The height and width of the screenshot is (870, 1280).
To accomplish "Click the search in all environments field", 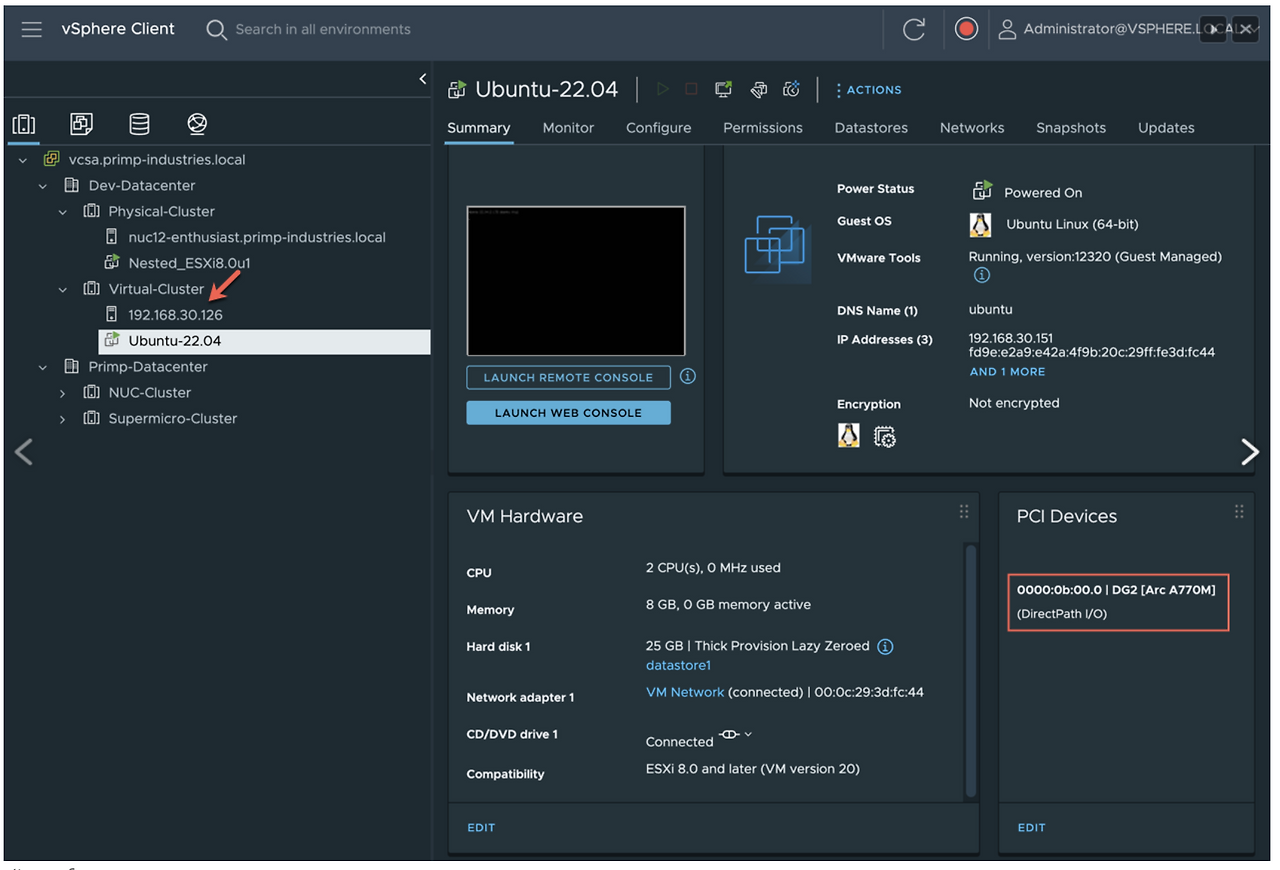I will coord(323,30).
